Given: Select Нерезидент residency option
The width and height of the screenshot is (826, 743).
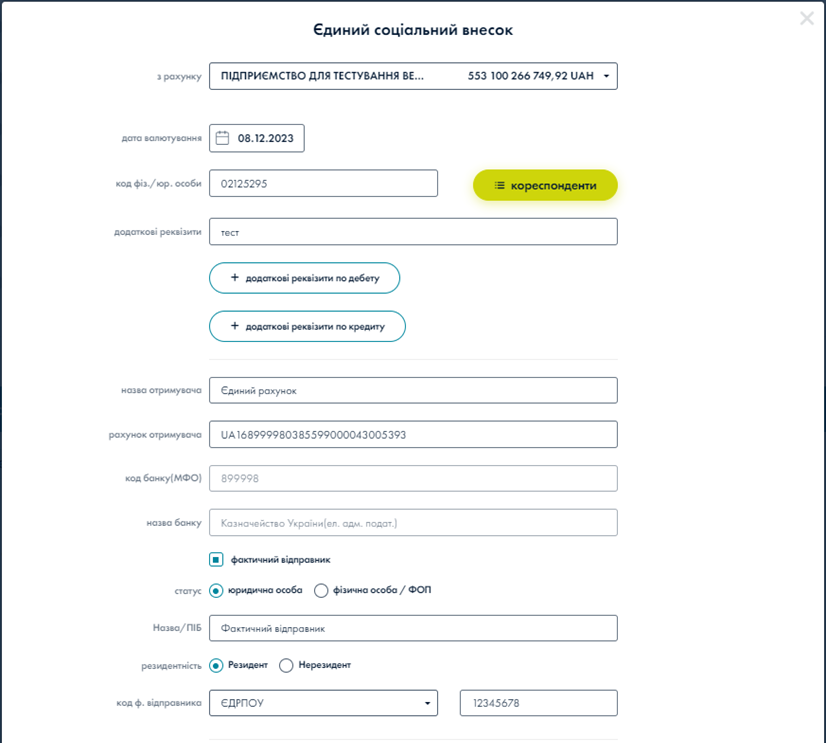Looking at the screenshot, I should (285, 664).
